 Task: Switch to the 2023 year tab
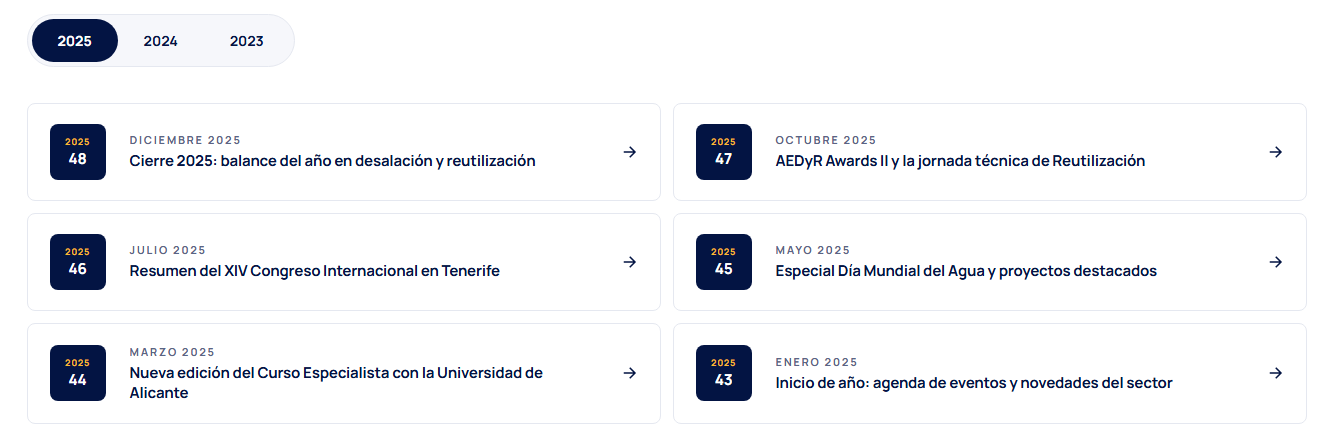(x=247, y=41)
